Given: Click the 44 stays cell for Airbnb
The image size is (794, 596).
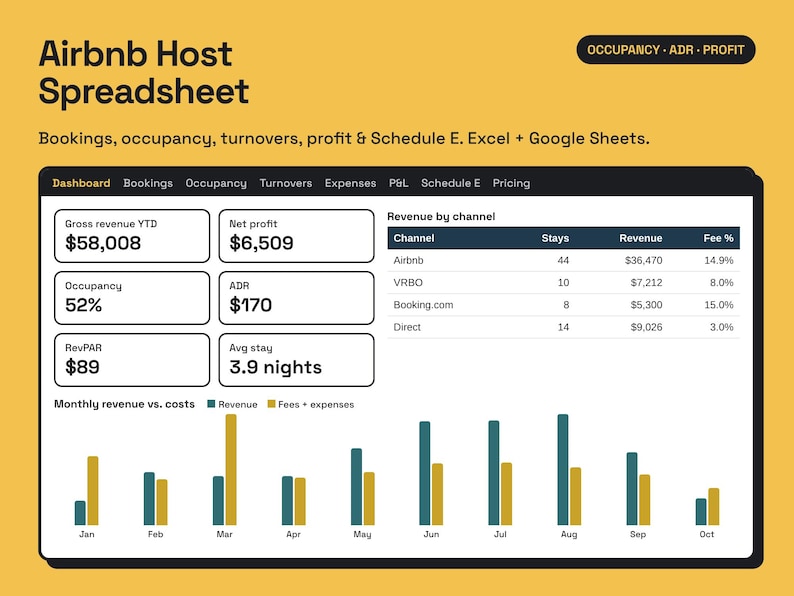Looking at the screenshot, I should pos(563,260).
